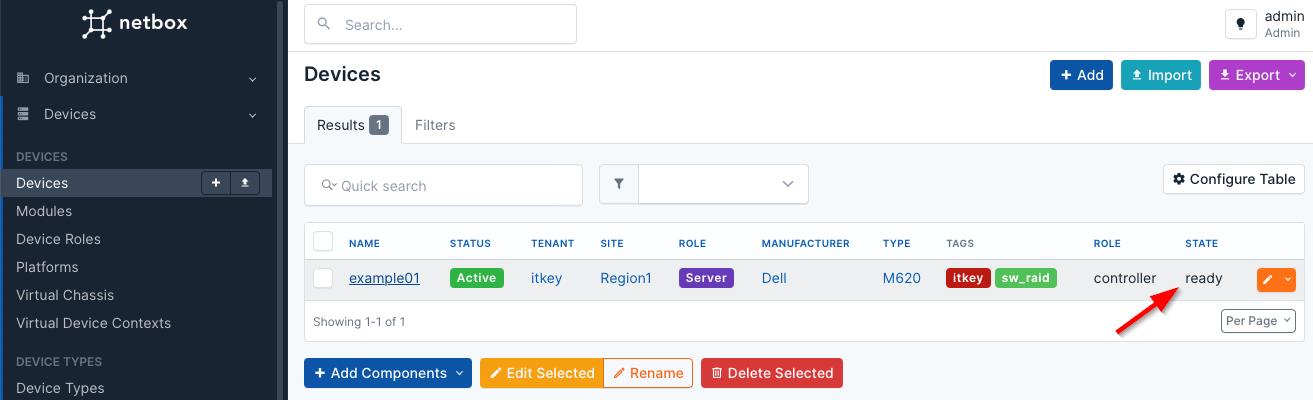Click the red Delete Selected button
1313x400 pixels.
771,373
